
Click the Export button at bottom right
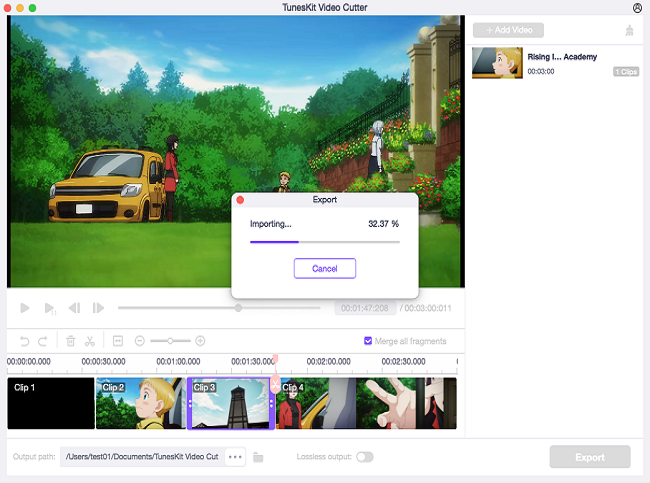590,457
